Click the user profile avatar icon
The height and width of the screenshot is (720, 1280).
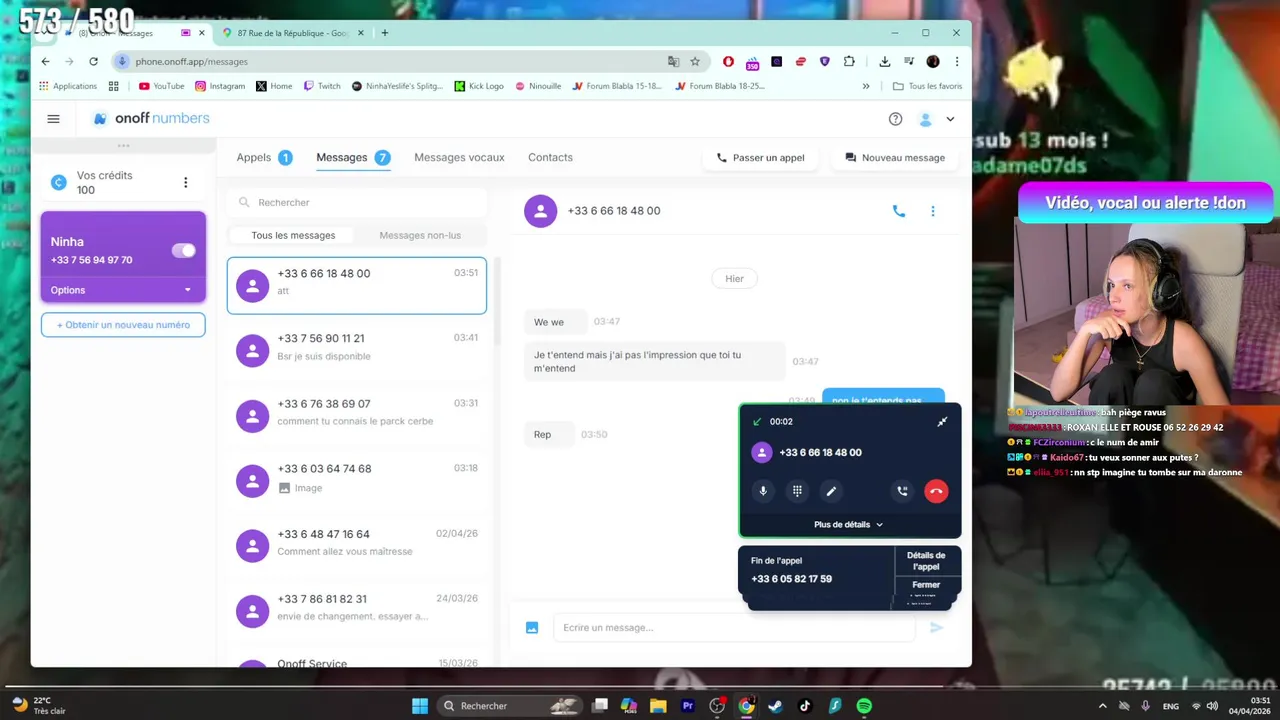point(926,119)
